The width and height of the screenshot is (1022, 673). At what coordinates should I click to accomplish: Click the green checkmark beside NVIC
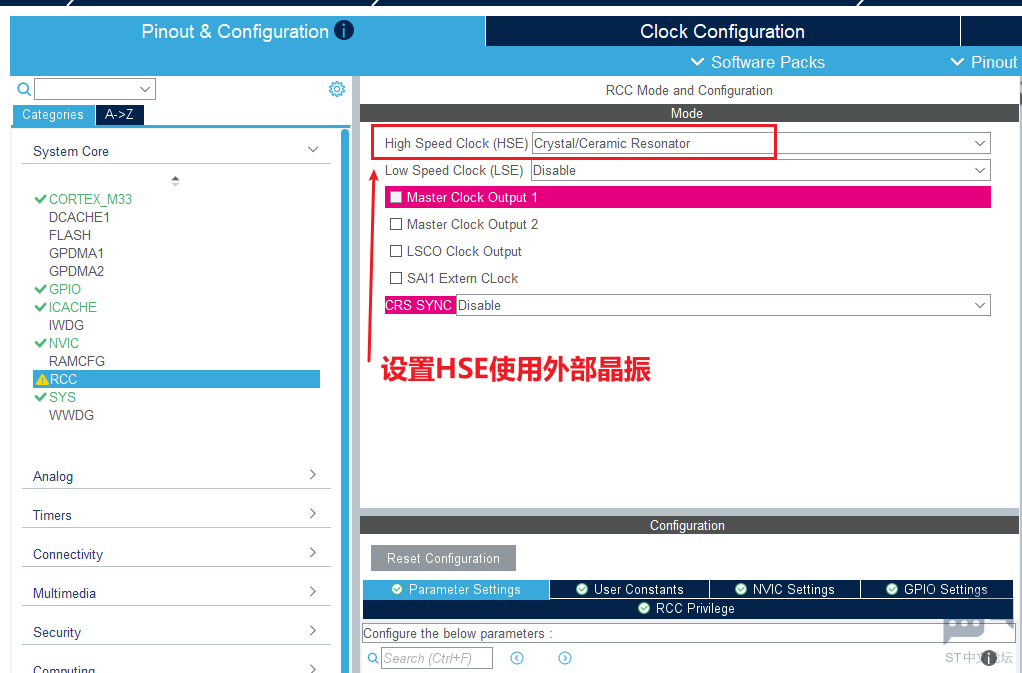click(x=40, y=343)
